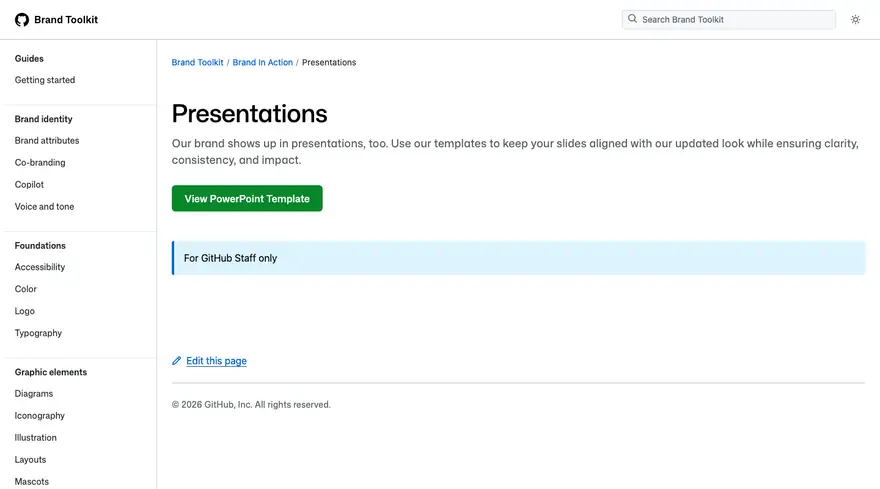Open Getting started in sidebar
880x489 pixels.
[45, 80]
